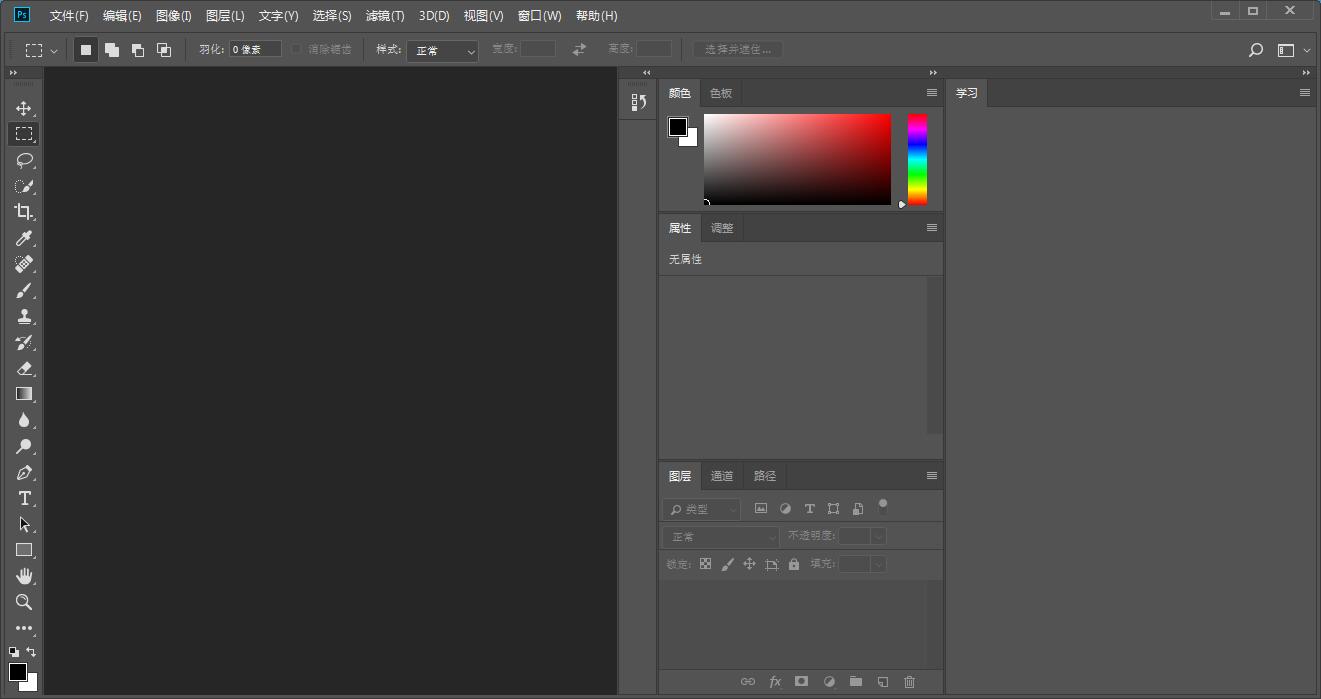The image size is (1321, 699).
Task: Click the 选择并遮住 button
Action: [x=738, y=49]
